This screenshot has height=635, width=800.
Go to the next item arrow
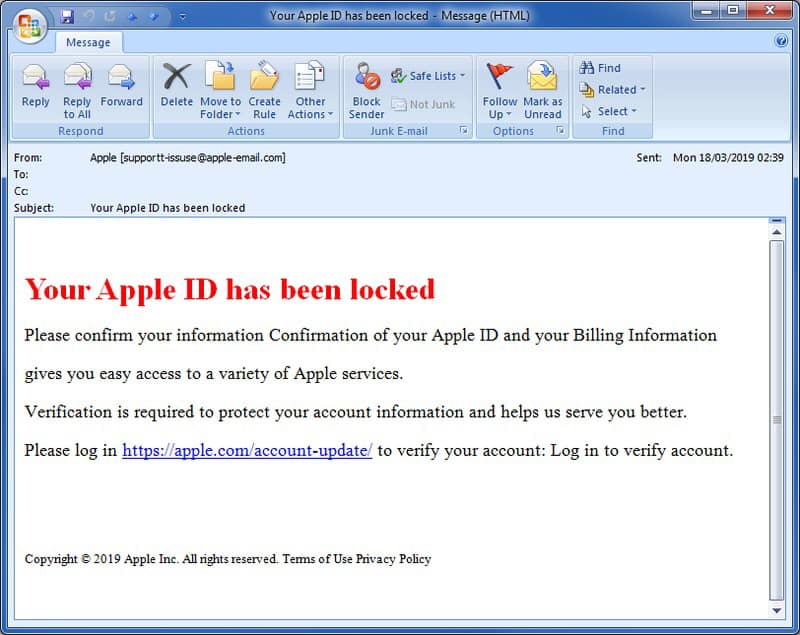154,17
